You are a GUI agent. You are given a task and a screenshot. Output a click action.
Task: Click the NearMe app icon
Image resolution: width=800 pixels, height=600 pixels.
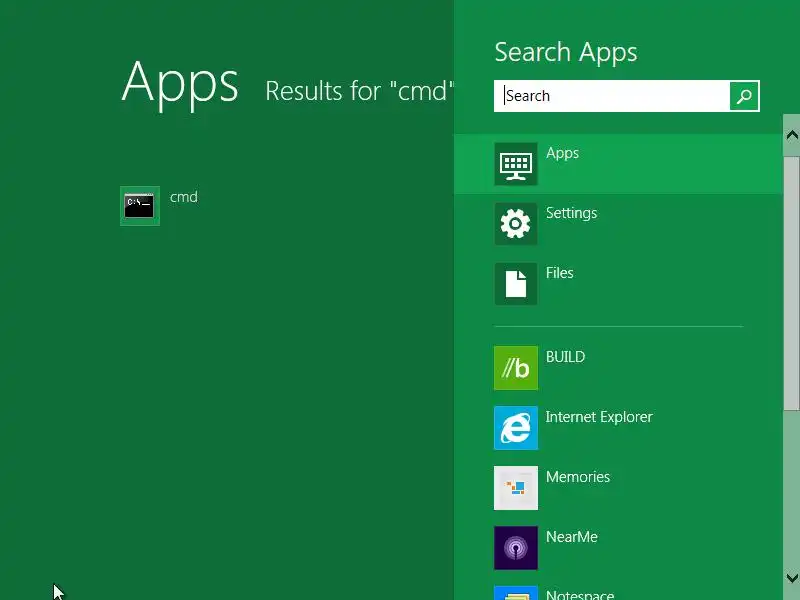point(516,547)
